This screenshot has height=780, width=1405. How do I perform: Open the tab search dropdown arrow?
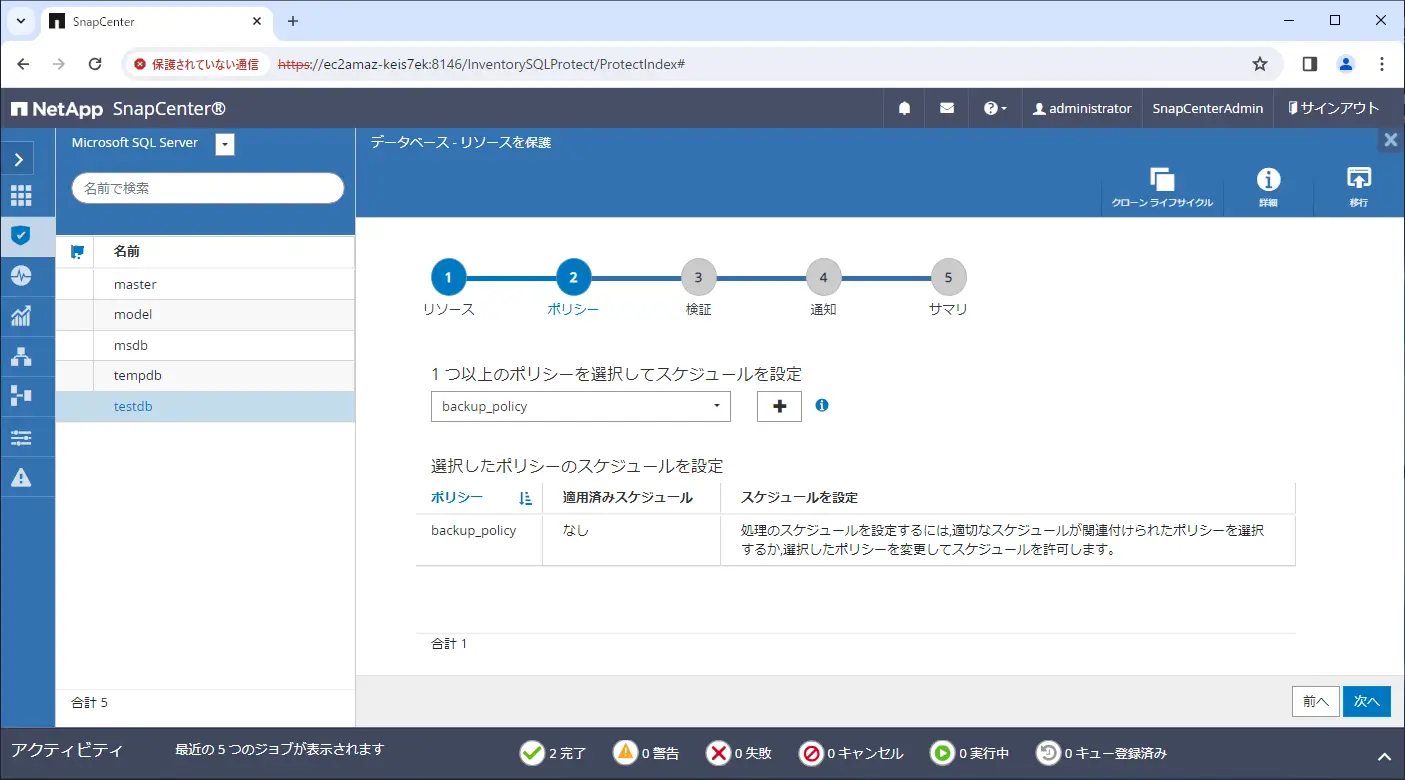point(20,21)
